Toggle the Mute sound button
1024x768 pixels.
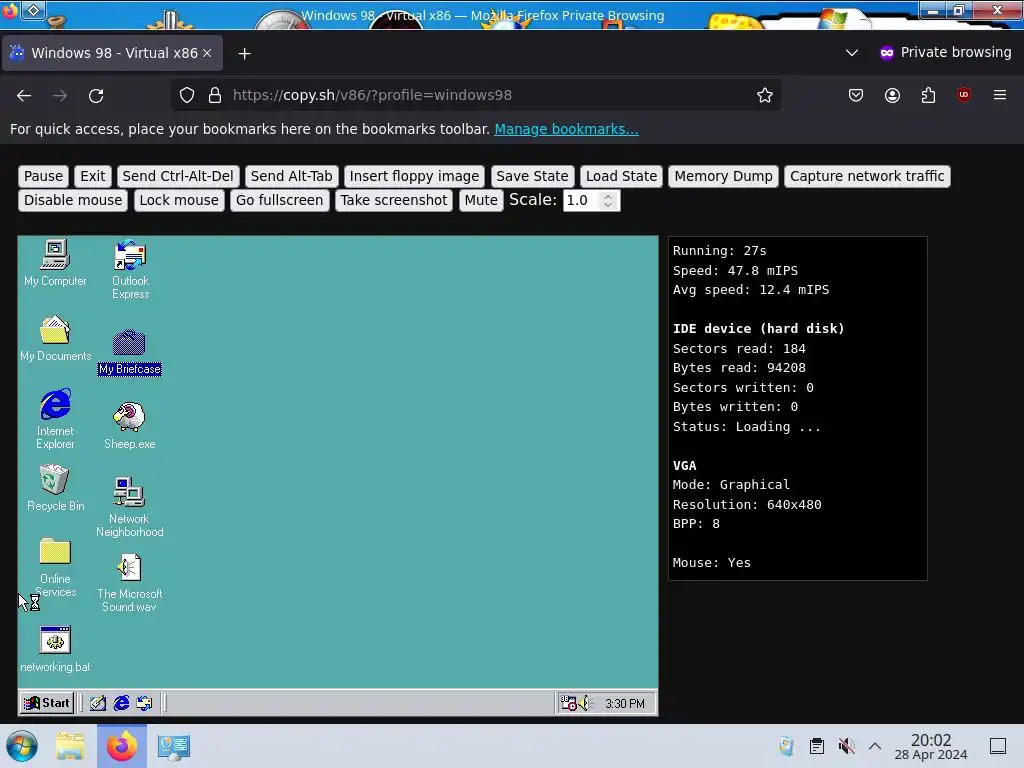click(481, 200)
